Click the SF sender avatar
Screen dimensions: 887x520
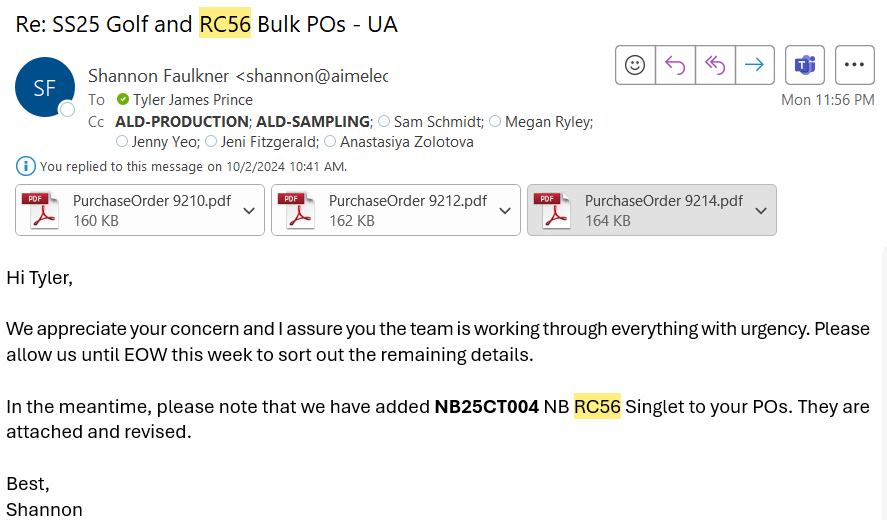point(45,87)
